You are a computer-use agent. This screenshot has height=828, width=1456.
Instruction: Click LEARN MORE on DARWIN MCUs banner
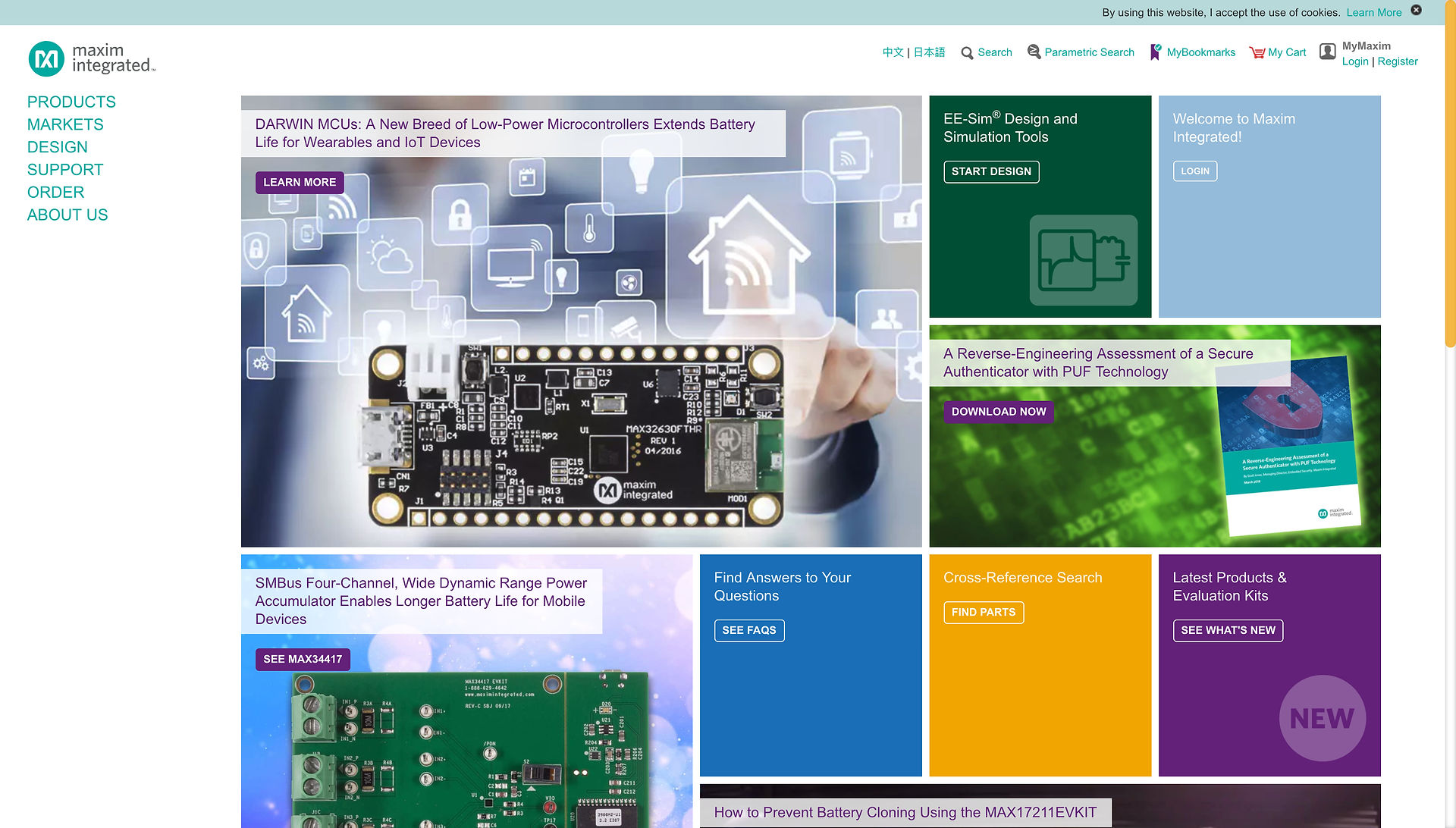(300, 183)
